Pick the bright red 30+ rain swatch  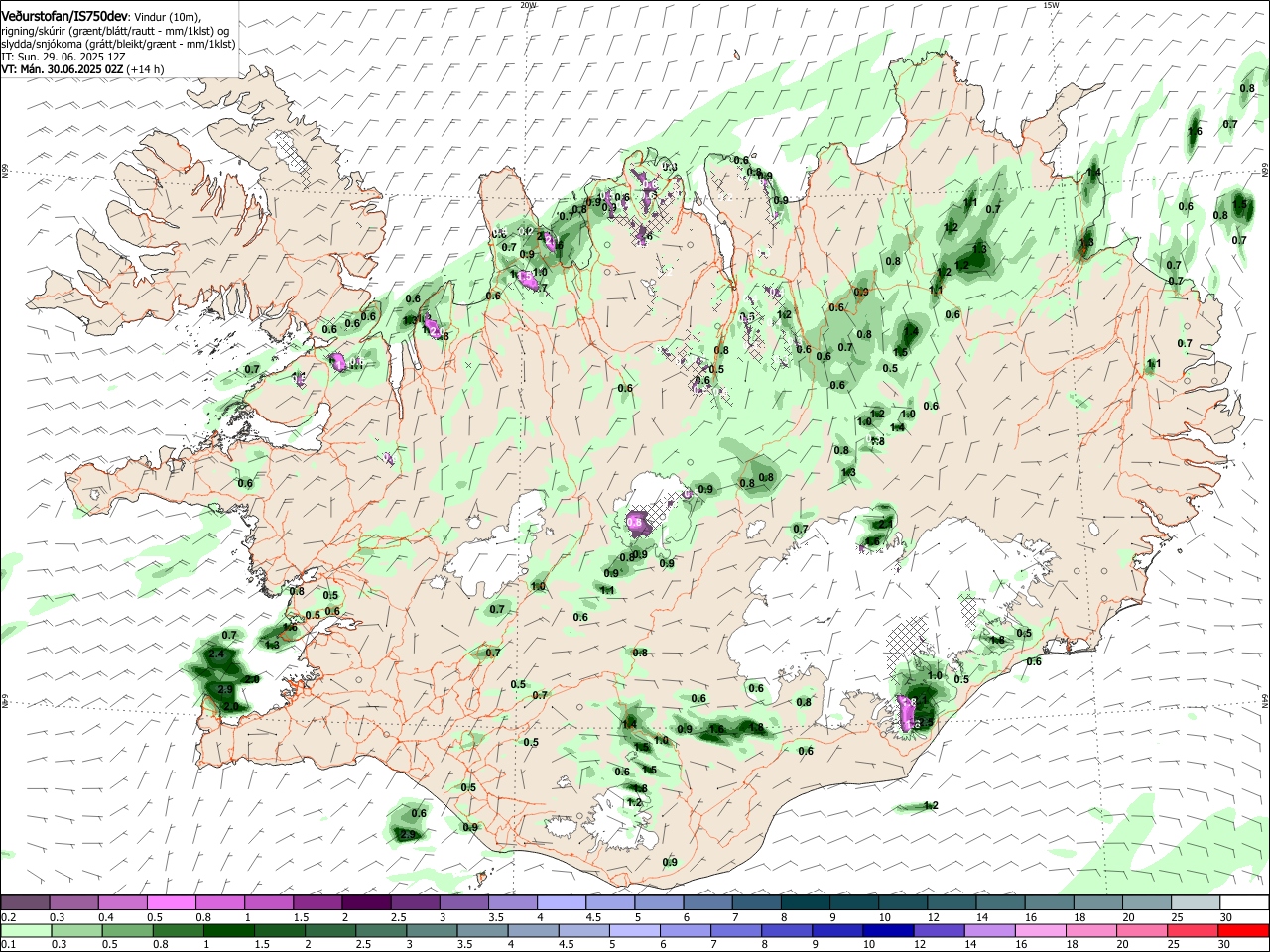pyautogui.click(x=1242, y=931)
